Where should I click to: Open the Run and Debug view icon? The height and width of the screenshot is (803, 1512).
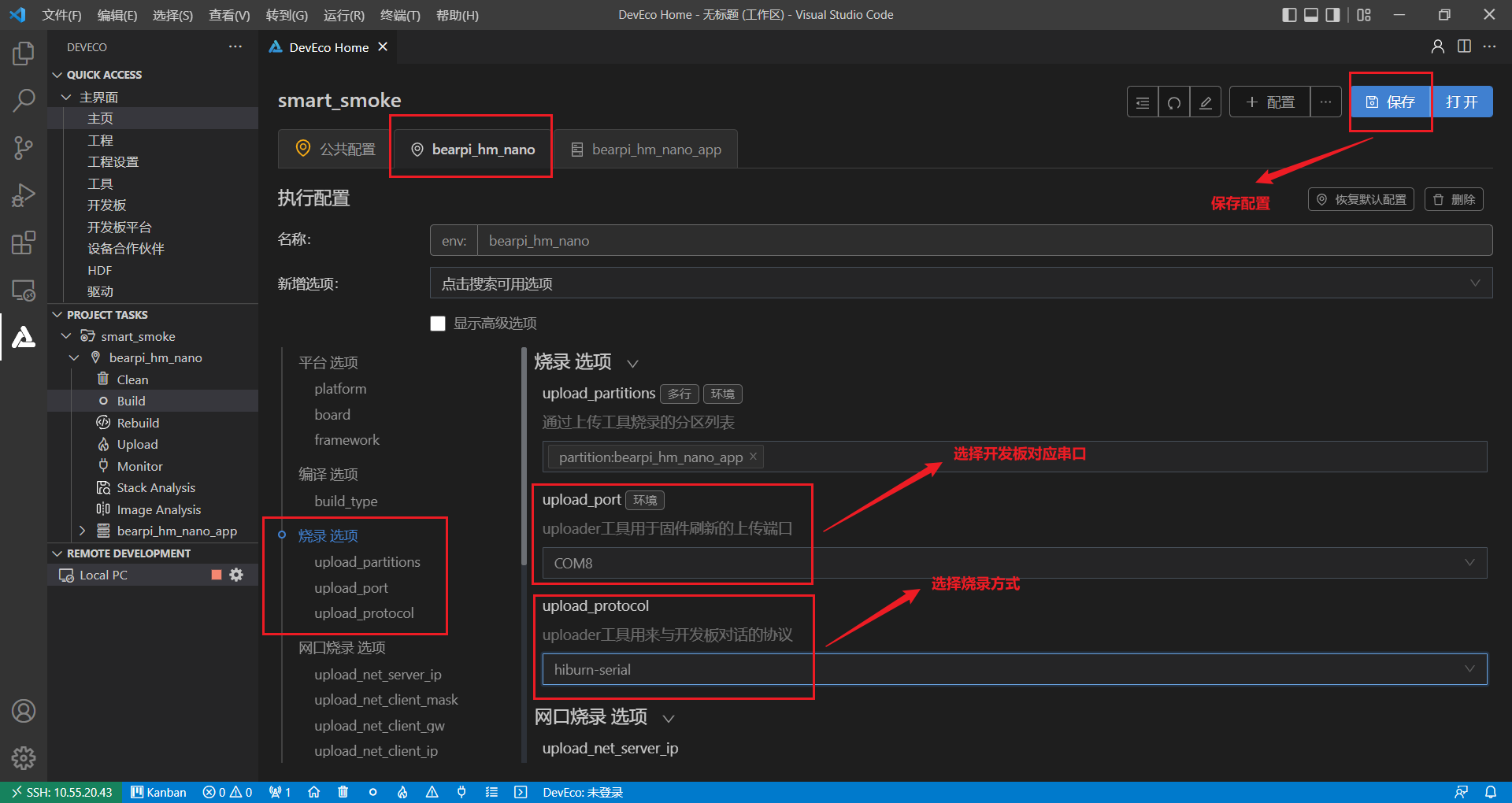pos(24,195)
